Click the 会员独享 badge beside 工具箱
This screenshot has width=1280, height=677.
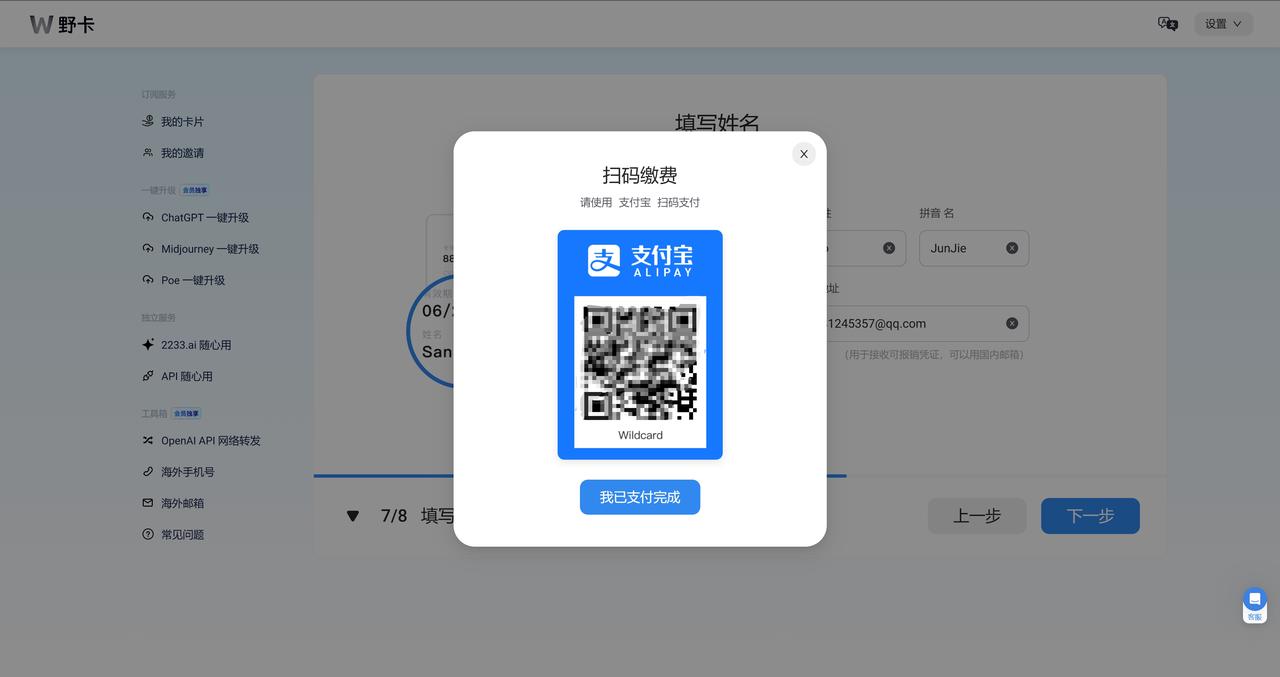[187, 413]
